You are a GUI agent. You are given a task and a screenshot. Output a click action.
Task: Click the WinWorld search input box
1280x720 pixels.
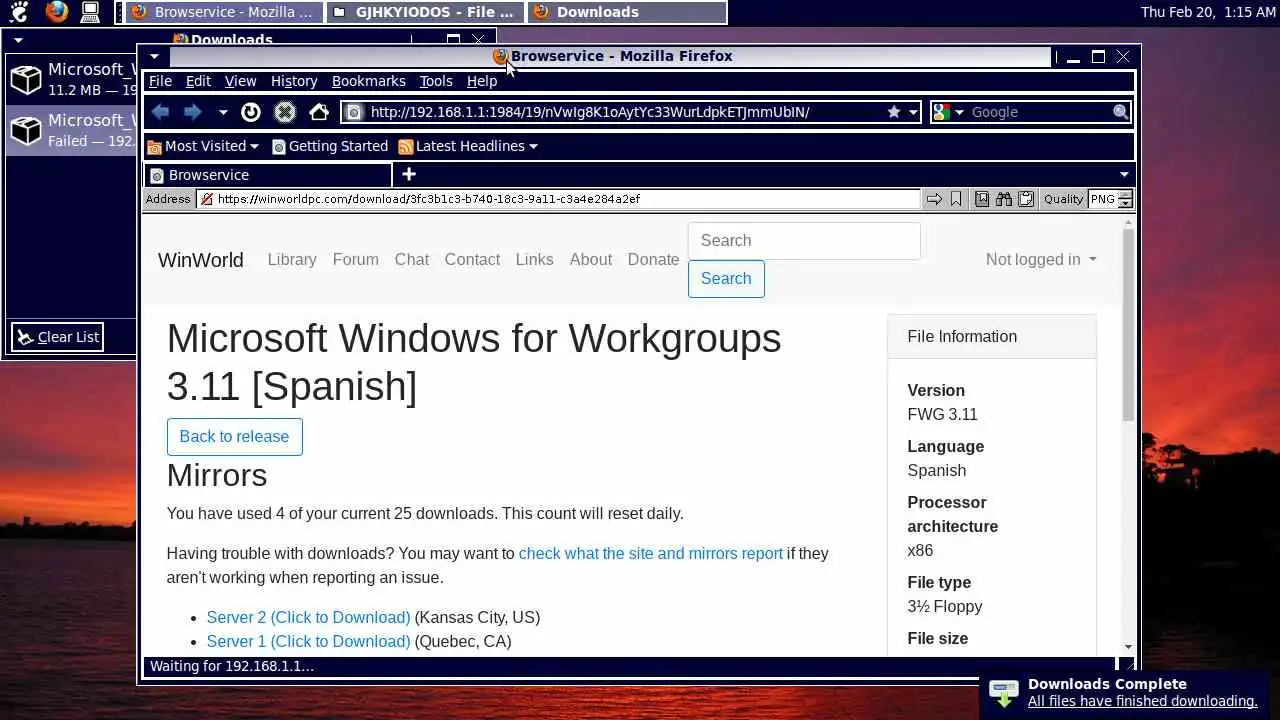[x=804, y=241]
